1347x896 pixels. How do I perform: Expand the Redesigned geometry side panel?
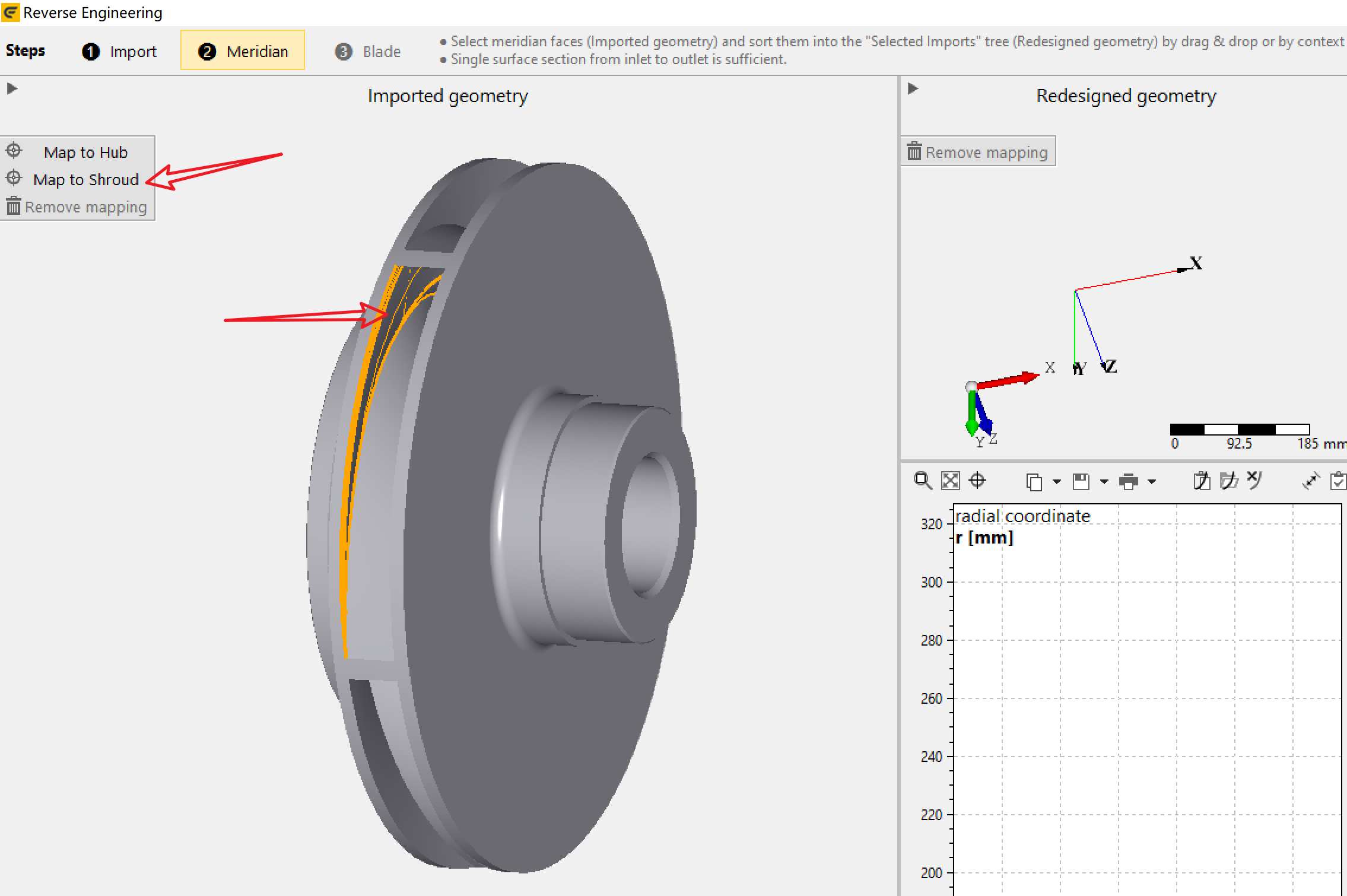click(x=913, y=88)
